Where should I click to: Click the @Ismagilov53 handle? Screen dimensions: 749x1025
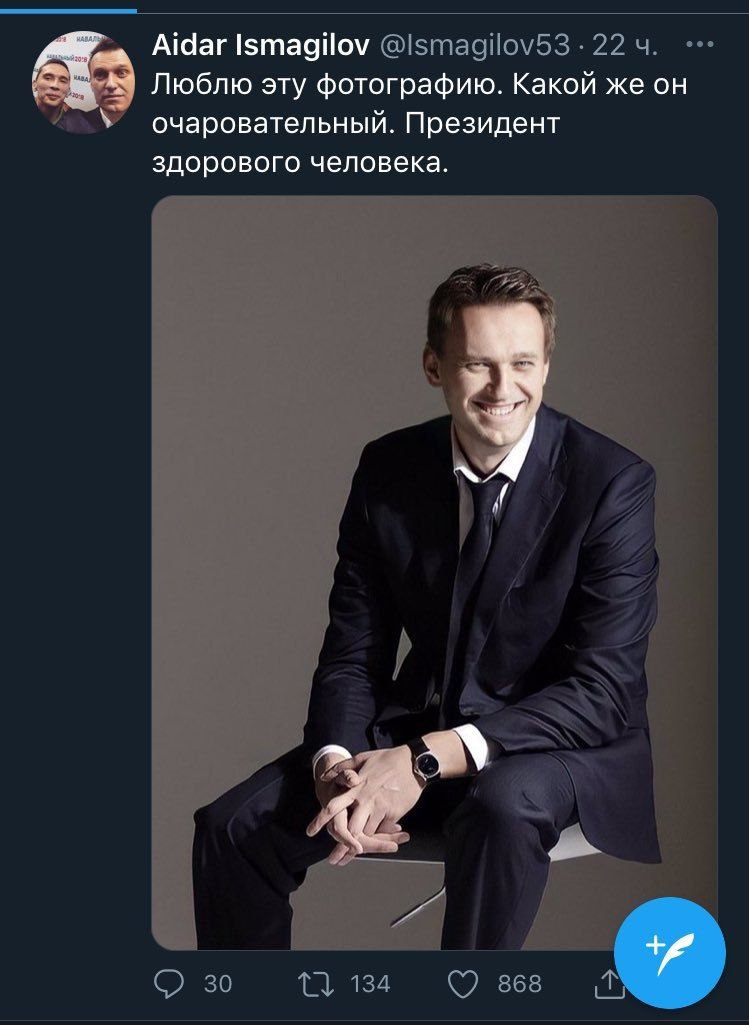point(475,45)
